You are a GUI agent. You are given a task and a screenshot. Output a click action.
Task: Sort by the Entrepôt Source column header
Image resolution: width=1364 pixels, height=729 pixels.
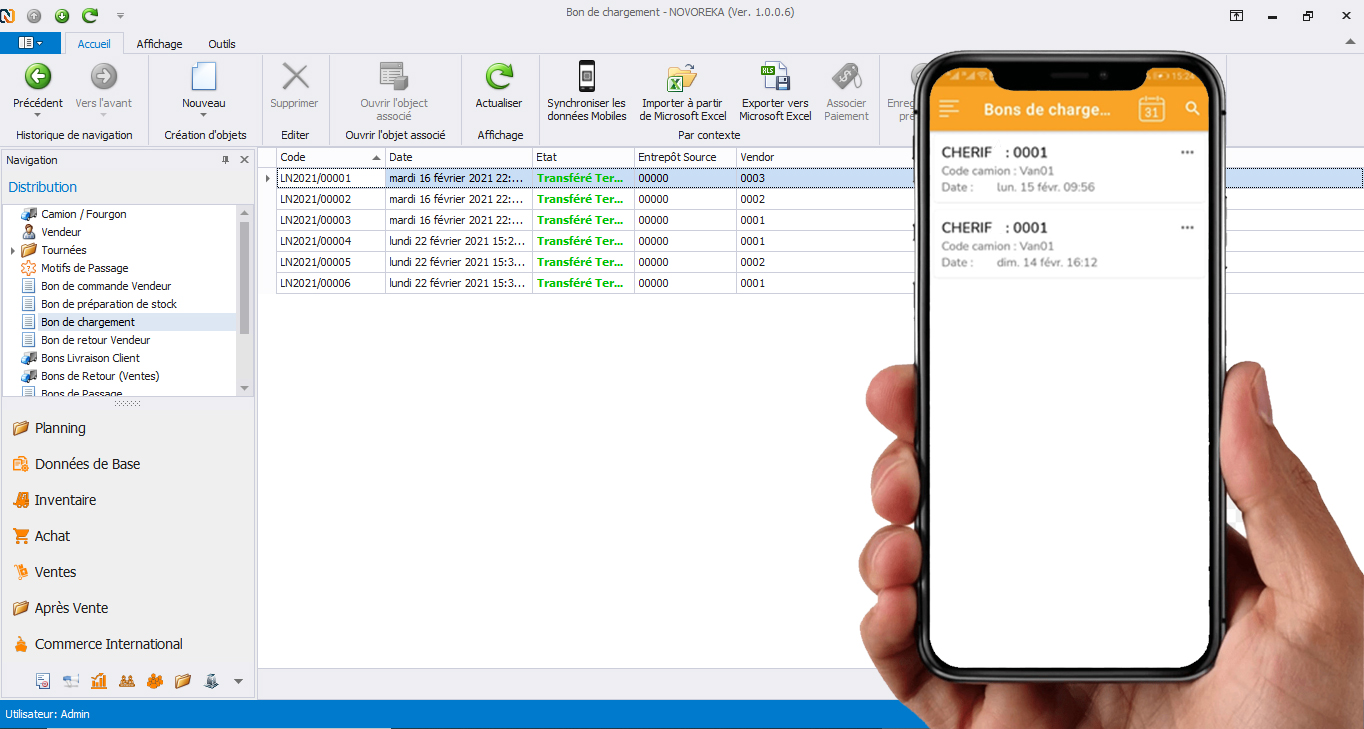coord(685,157)
